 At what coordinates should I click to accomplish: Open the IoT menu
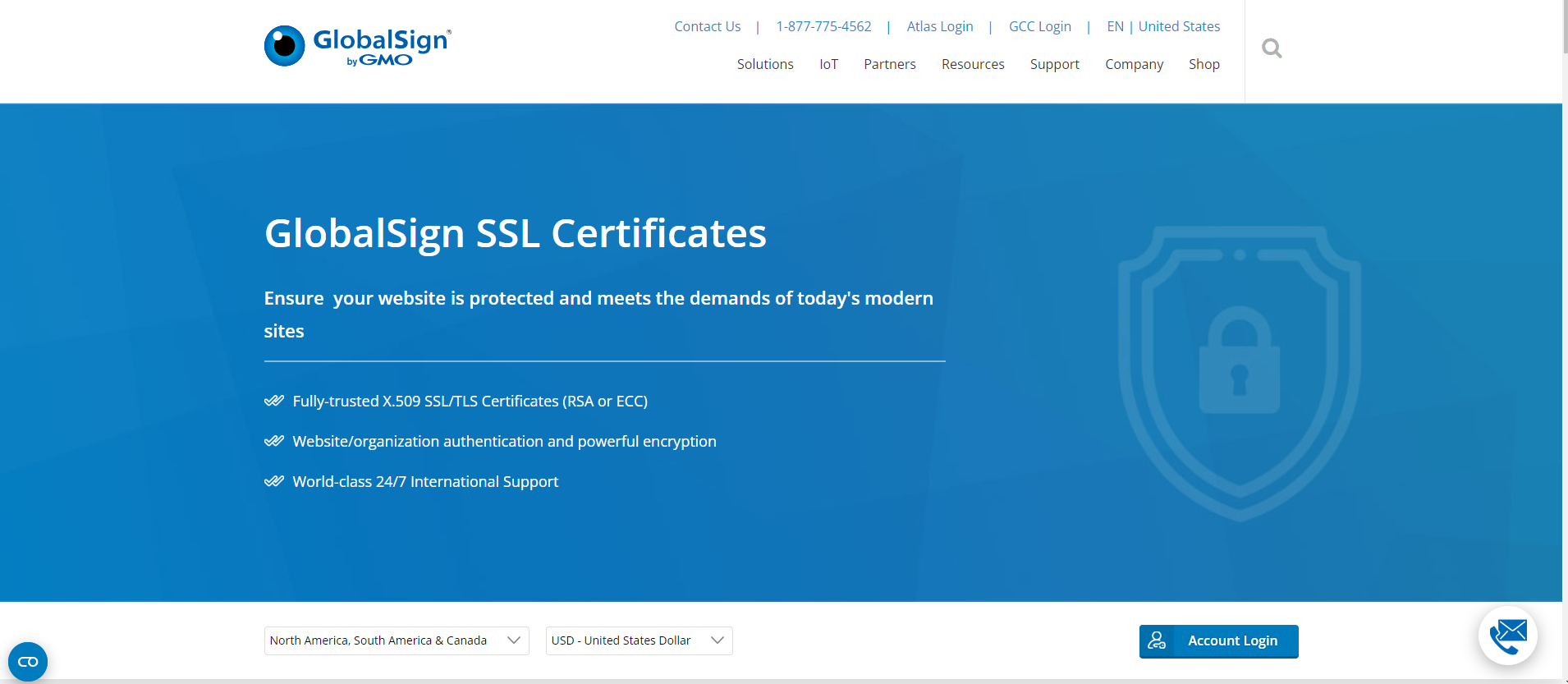click(828, 64)
